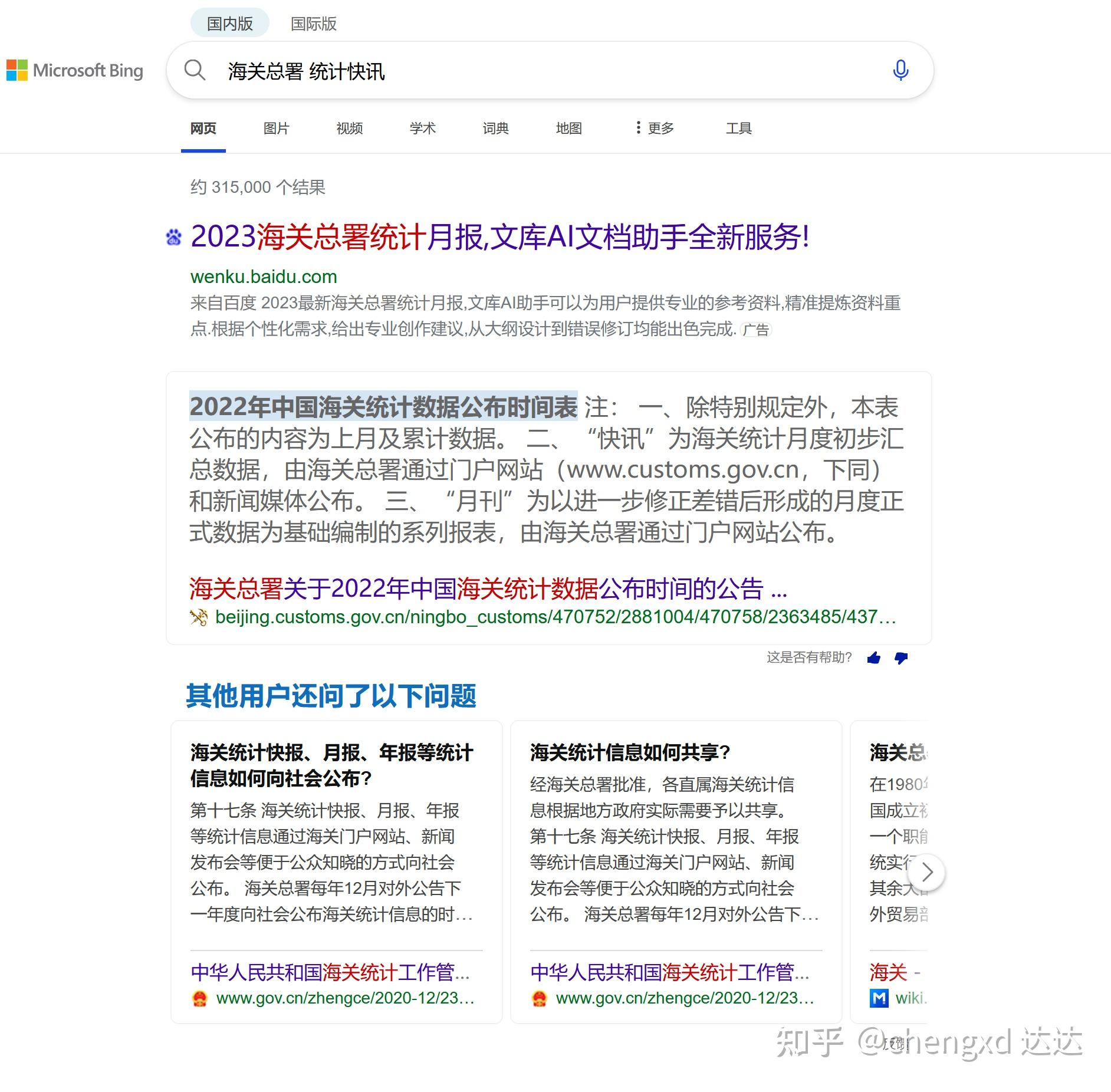
Task: Click the magnifier search icon
Action: point(194,70)
